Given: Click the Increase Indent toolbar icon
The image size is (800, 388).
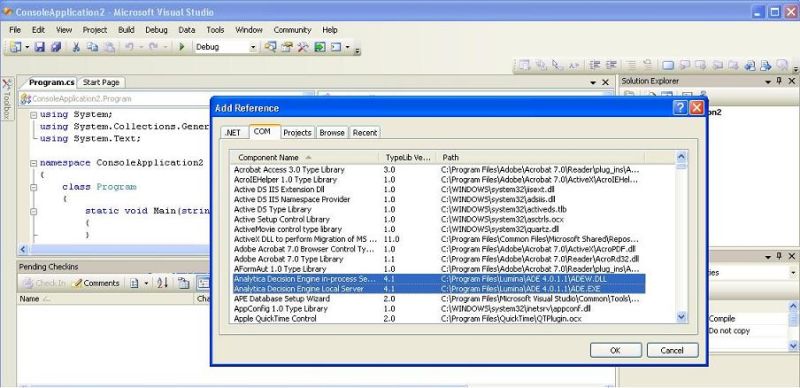Looking at the screenshot, I should [611, 65].
